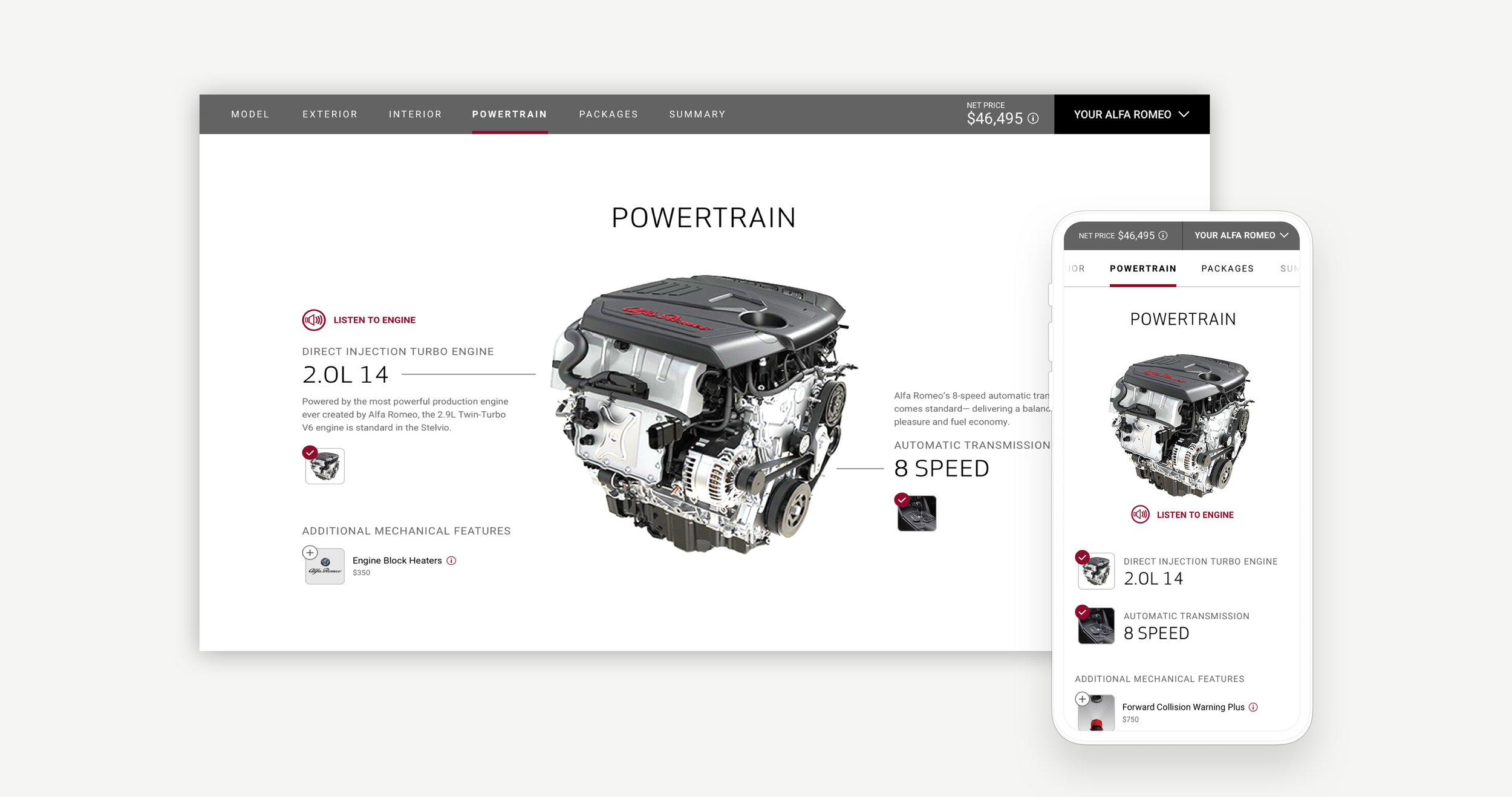Expand mobile Your Alfa Romeo dropdown

click(x=1234, y=235)
